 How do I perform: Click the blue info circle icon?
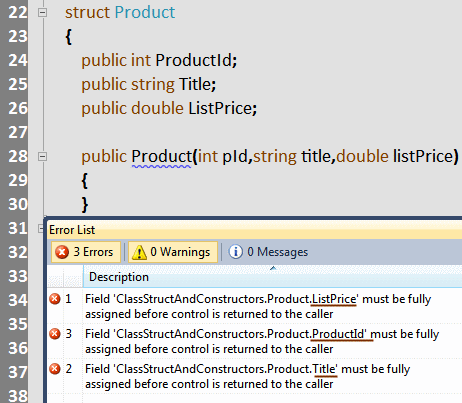tap(236, 252)
